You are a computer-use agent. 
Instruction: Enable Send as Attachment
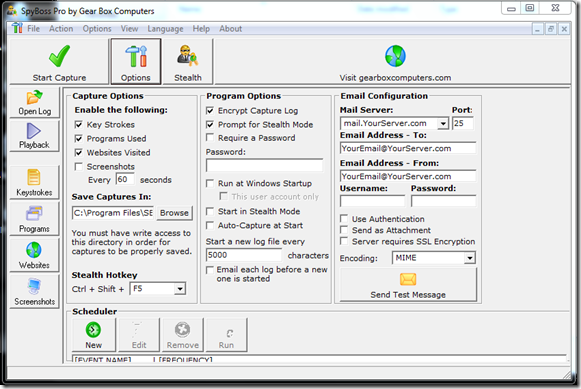344,230
